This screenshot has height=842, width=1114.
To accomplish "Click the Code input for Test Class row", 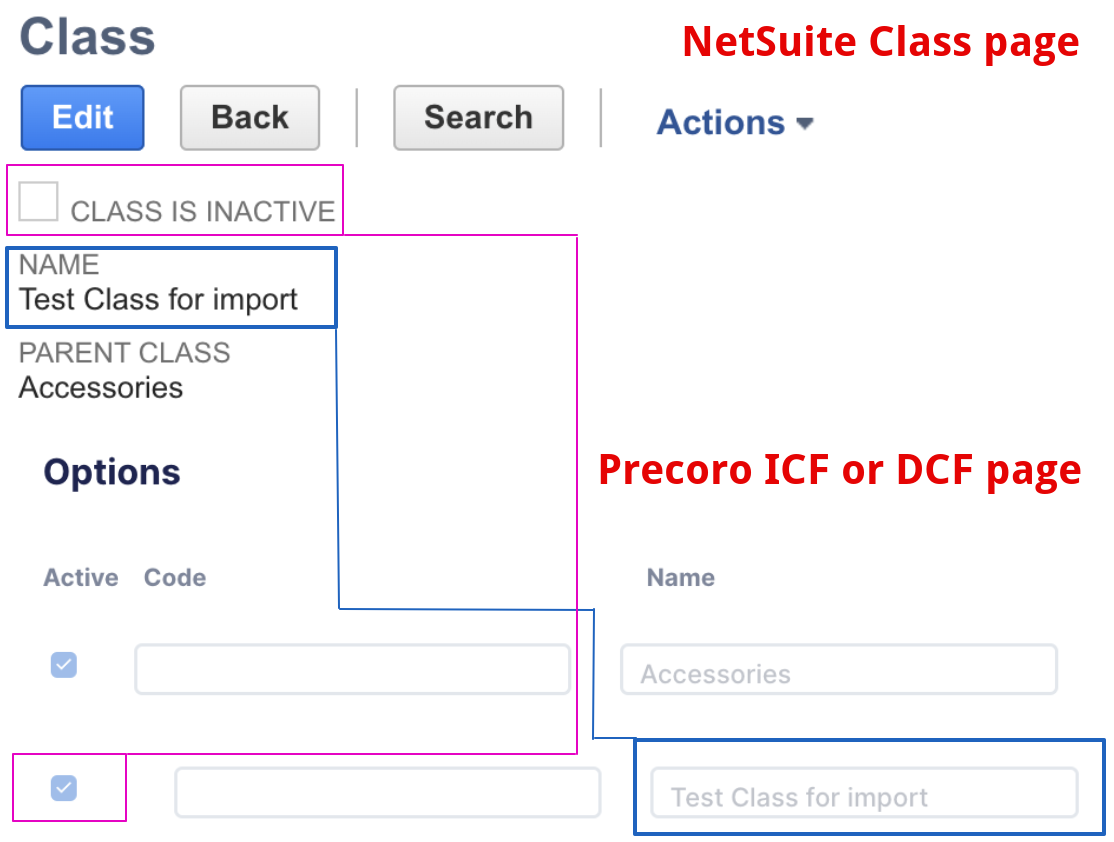I will (387, 792).
